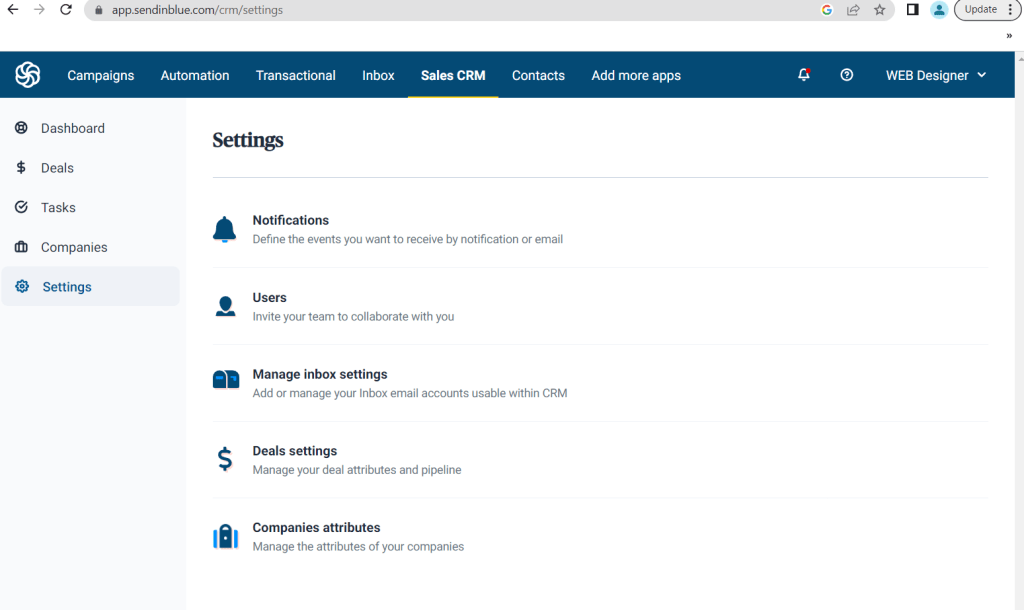
Task: Click the Companies attributes building icon
Action: [226, 537]
